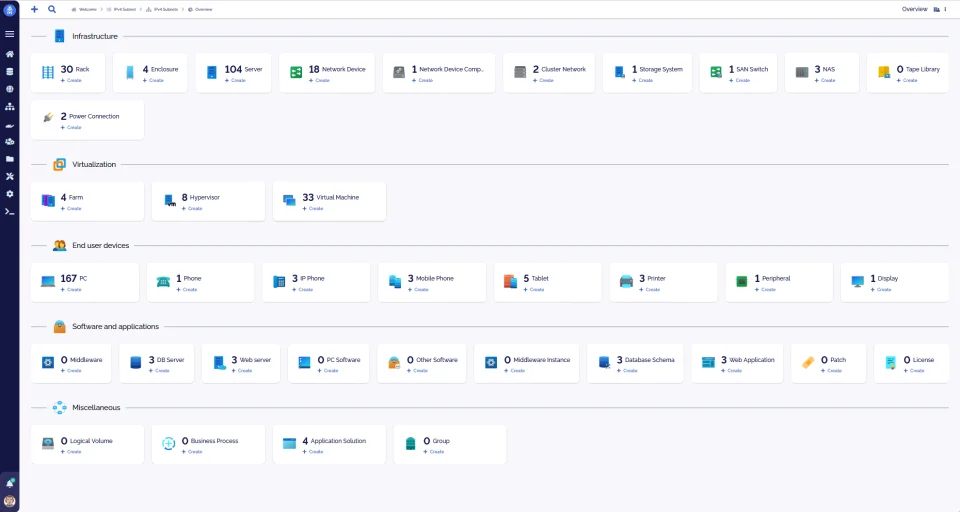Image resolution: width=960 pixels, height=512 pixels.
Task: Click Create under the Group card
Action: click(434, 451)
